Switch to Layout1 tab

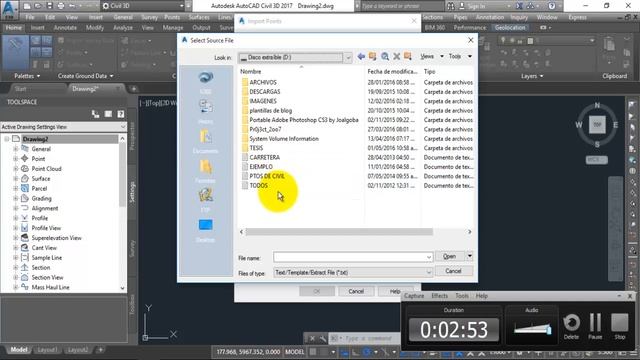[x=47, y=350]
